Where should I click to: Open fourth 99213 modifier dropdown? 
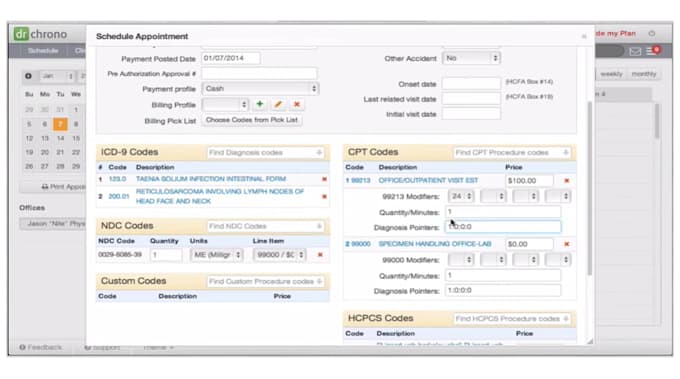[558, 196]
